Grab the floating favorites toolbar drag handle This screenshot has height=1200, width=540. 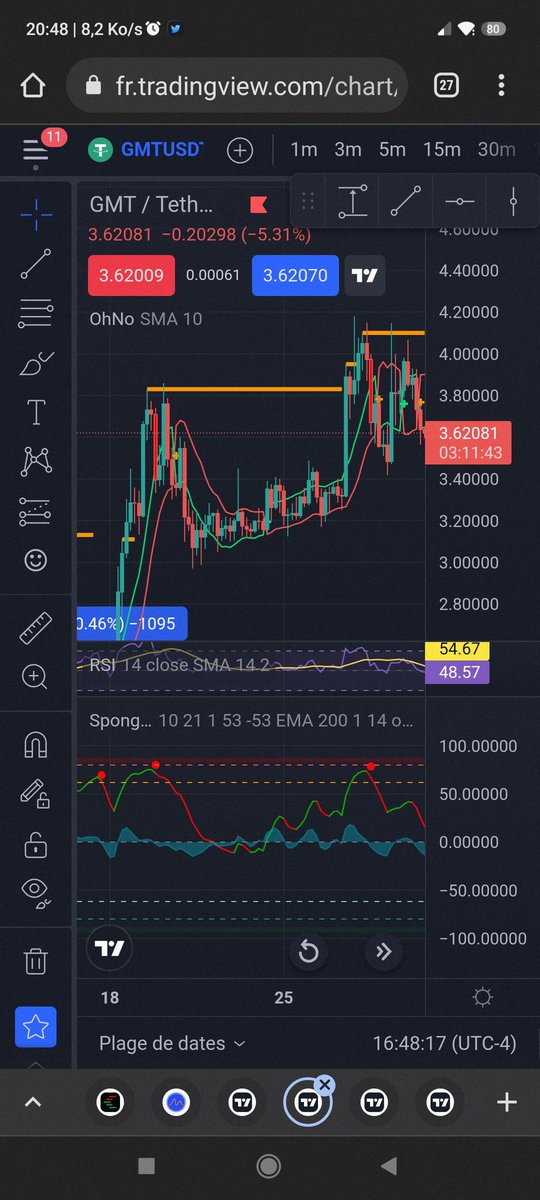[x=308, y=202]
